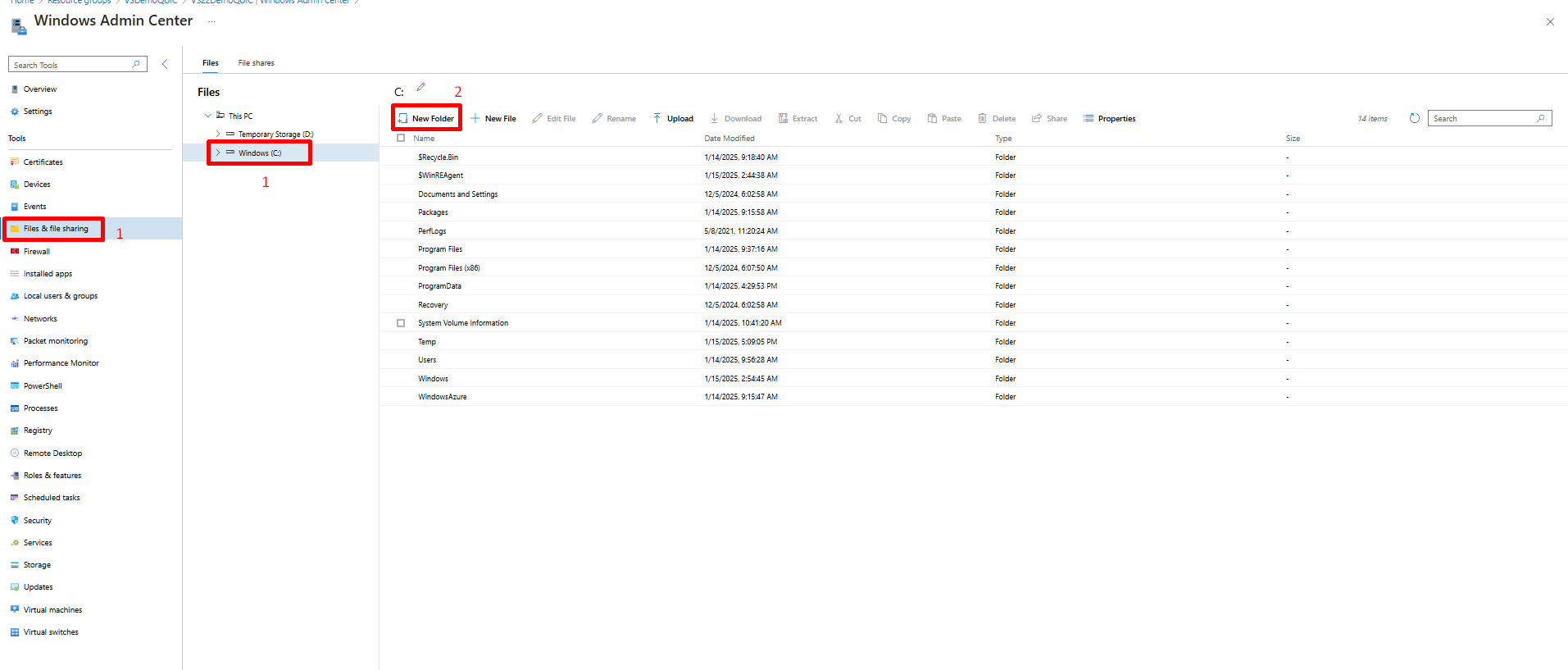Image resolution: width=1568 pixels, height=670 pixels.
Task: Click the Delete toolbar button
Action: [997, 119]
